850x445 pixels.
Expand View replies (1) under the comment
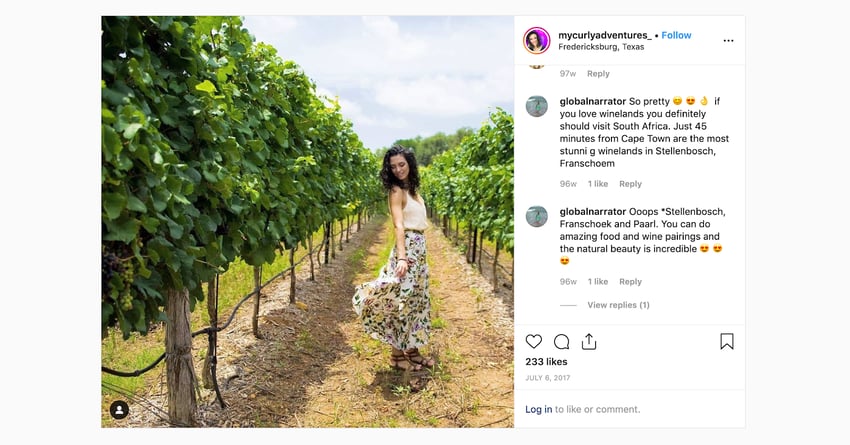pos(618,305)
